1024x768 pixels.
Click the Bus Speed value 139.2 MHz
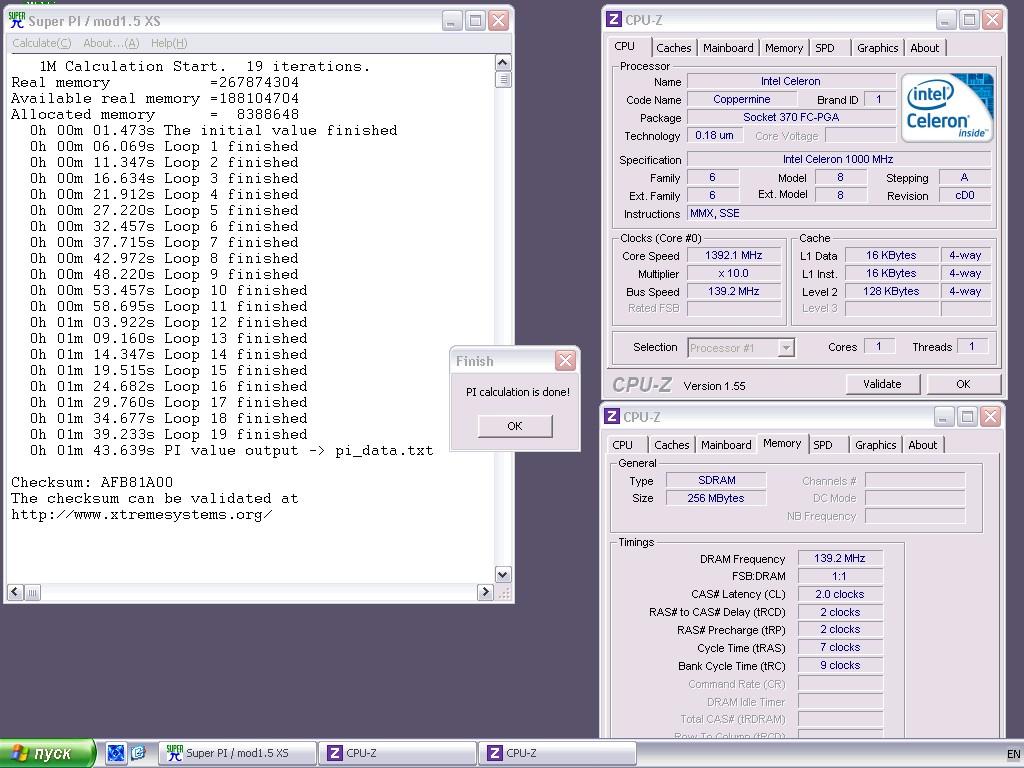(733, 291)
